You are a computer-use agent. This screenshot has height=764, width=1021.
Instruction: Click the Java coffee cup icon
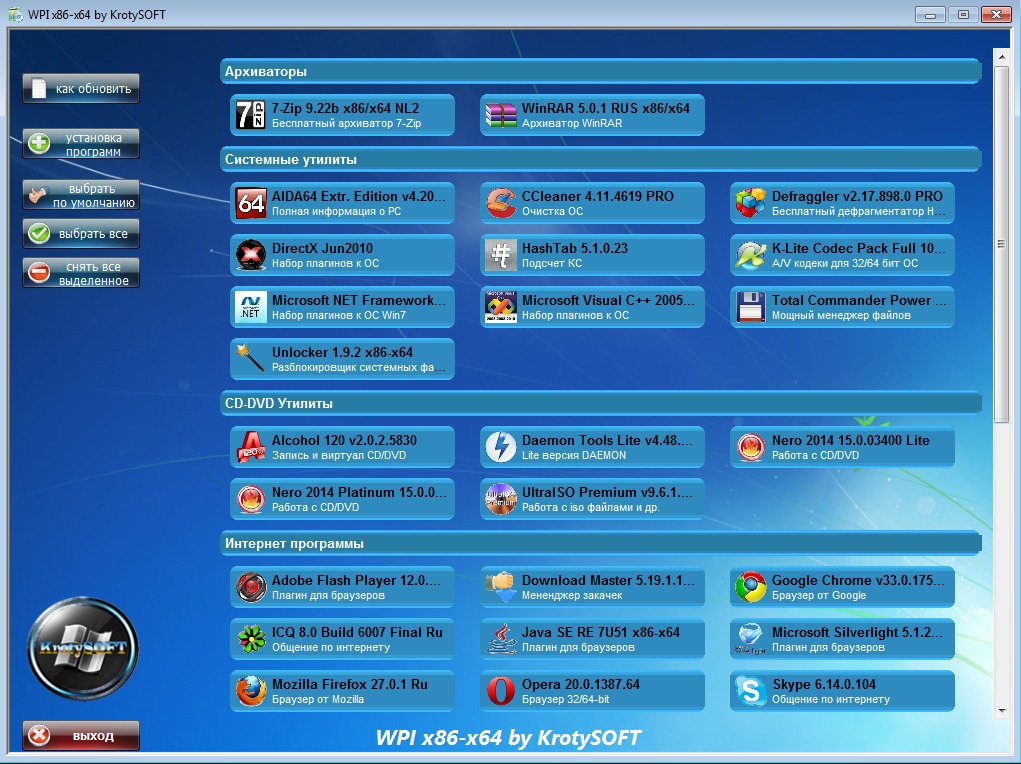501,639
